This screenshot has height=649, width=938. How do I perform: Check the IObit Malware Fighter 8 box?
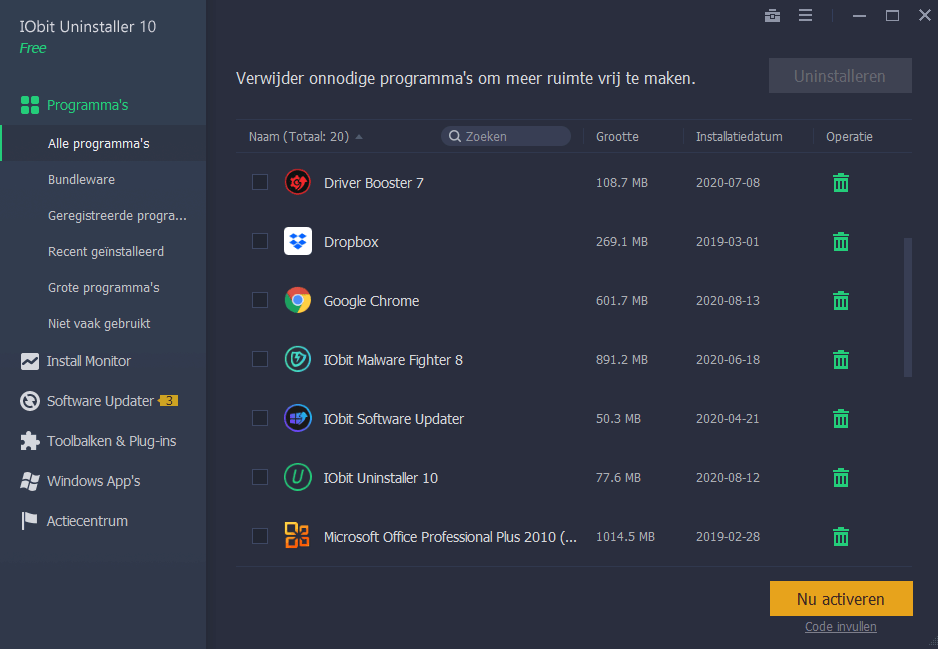pos(260,359)
